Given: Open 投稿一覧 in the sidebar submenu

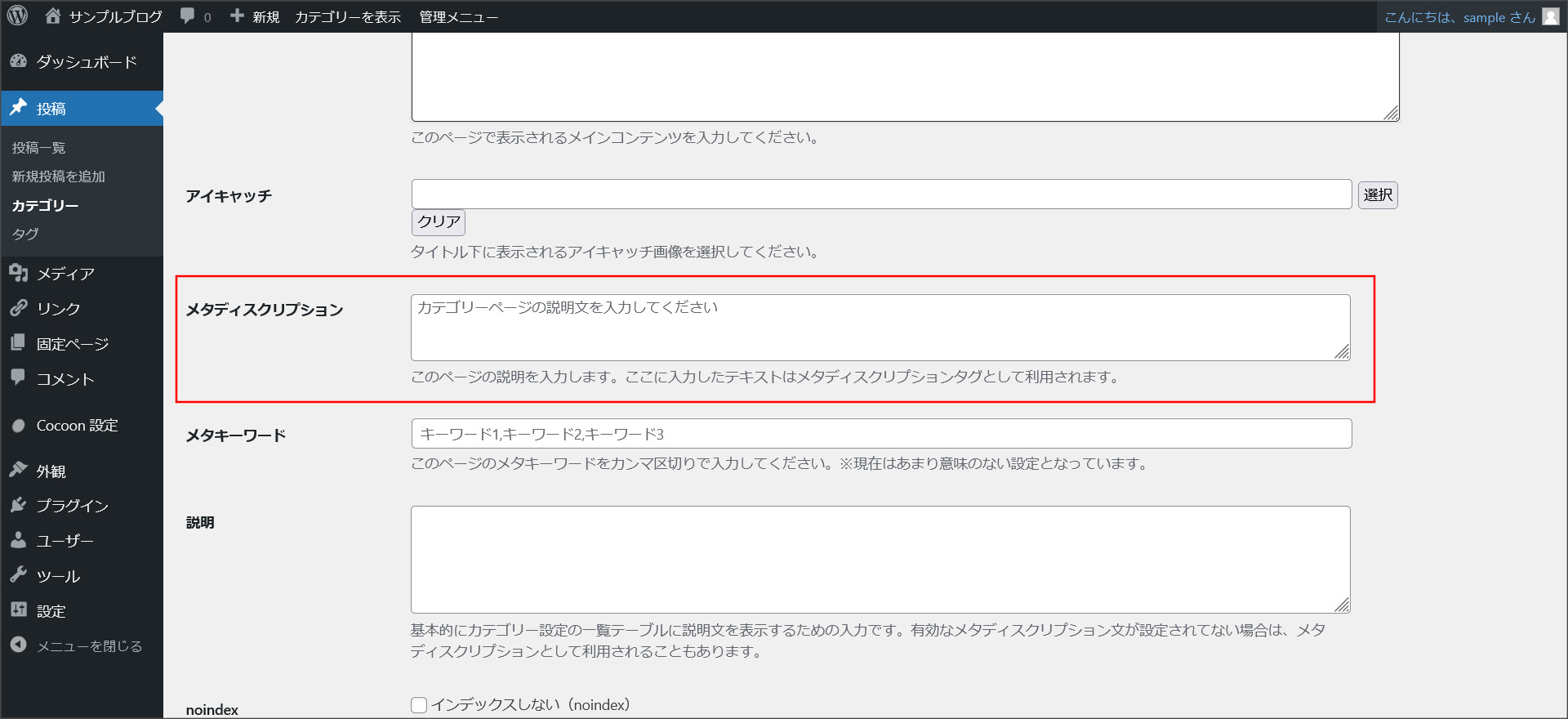Looking at the screenshot, I should (x=39, y=148).
